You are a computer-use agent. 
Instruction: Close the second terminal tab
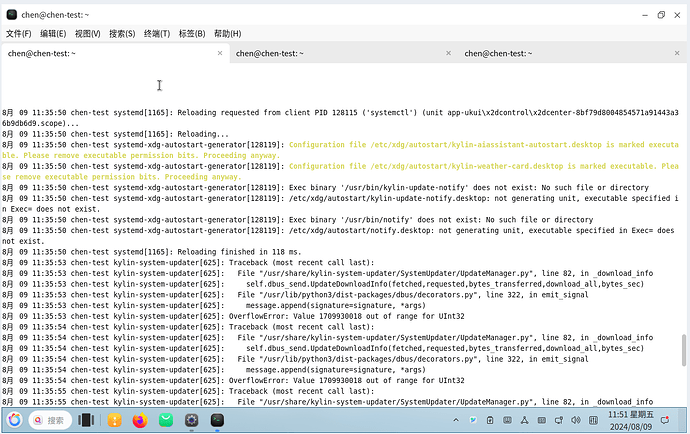[448, 53]
